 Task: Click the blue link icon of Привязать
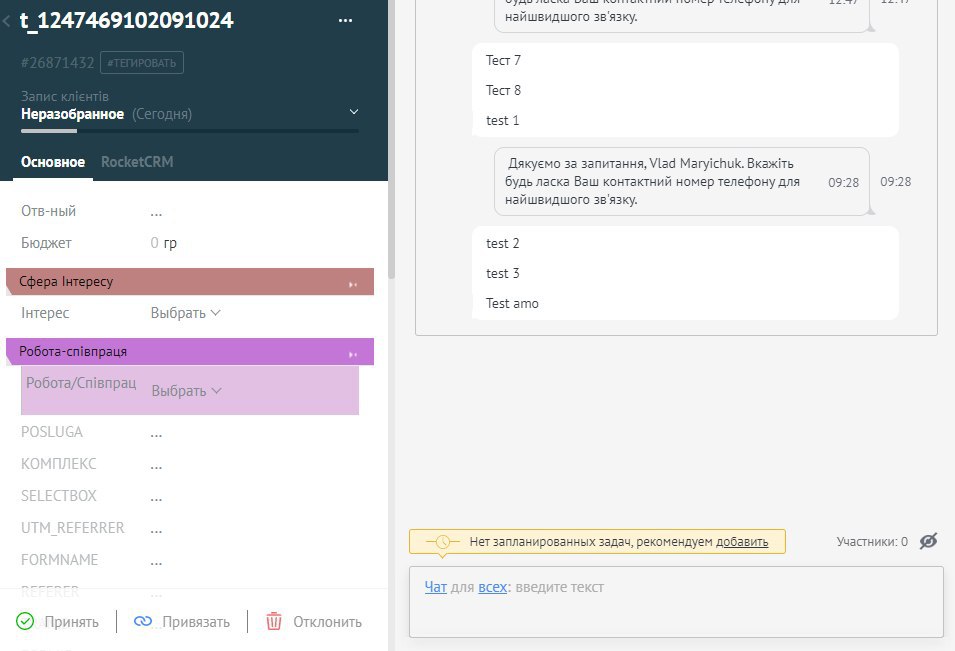click(x=143, y=621)
